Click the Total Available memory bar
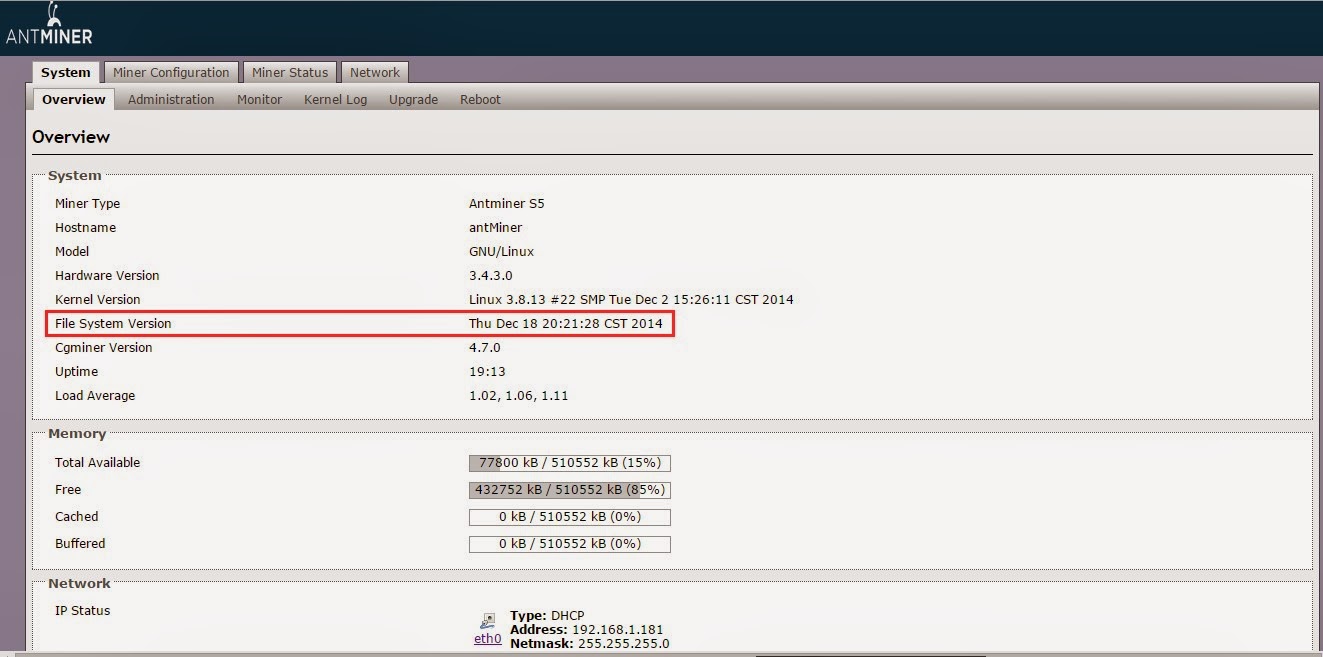The width and height of the screenshot is (1323, 657). pos(570,463)
